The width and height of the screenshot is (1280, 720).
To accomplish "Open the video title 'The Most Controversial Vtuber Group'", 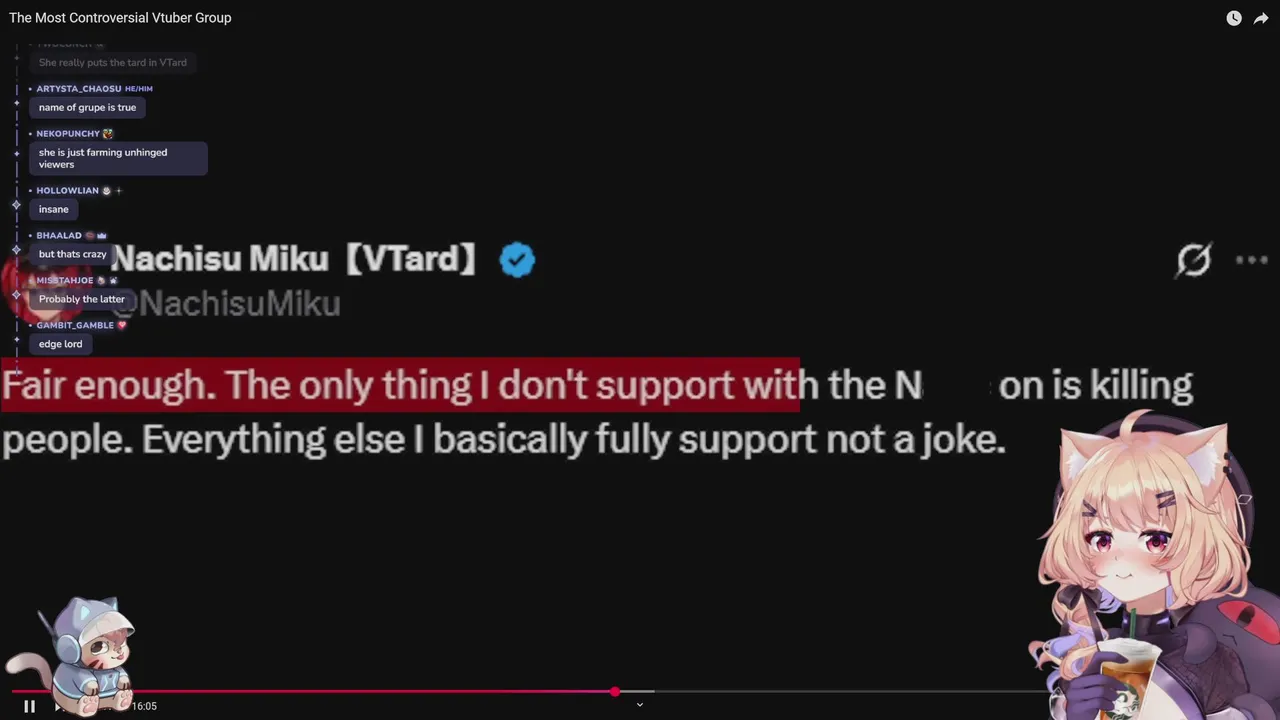I will (120, 18).
